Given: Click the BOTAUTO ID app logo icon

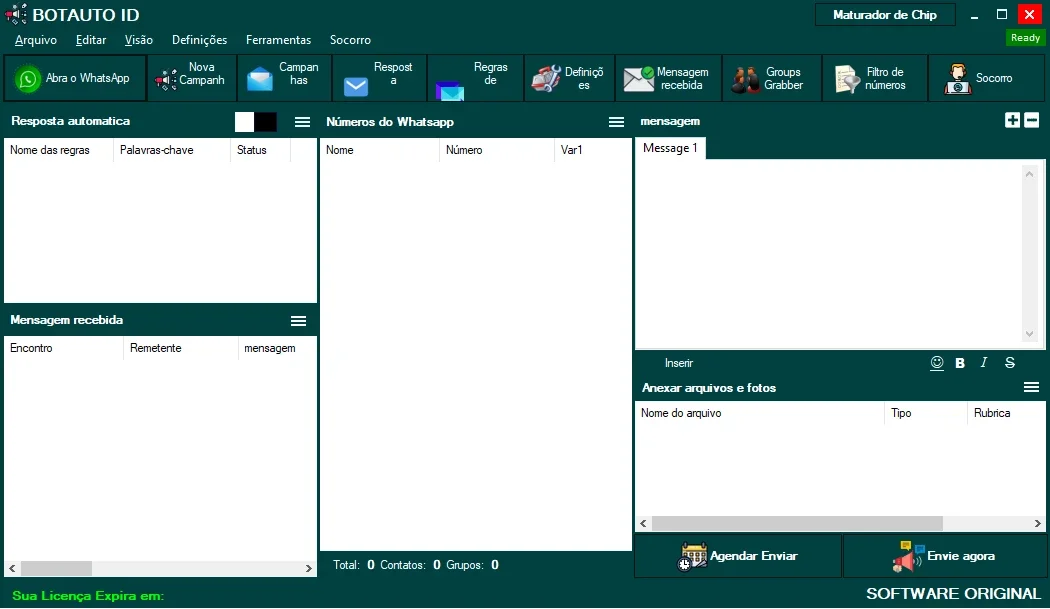Looking at the screenshot, I should (x=16, y=14).
